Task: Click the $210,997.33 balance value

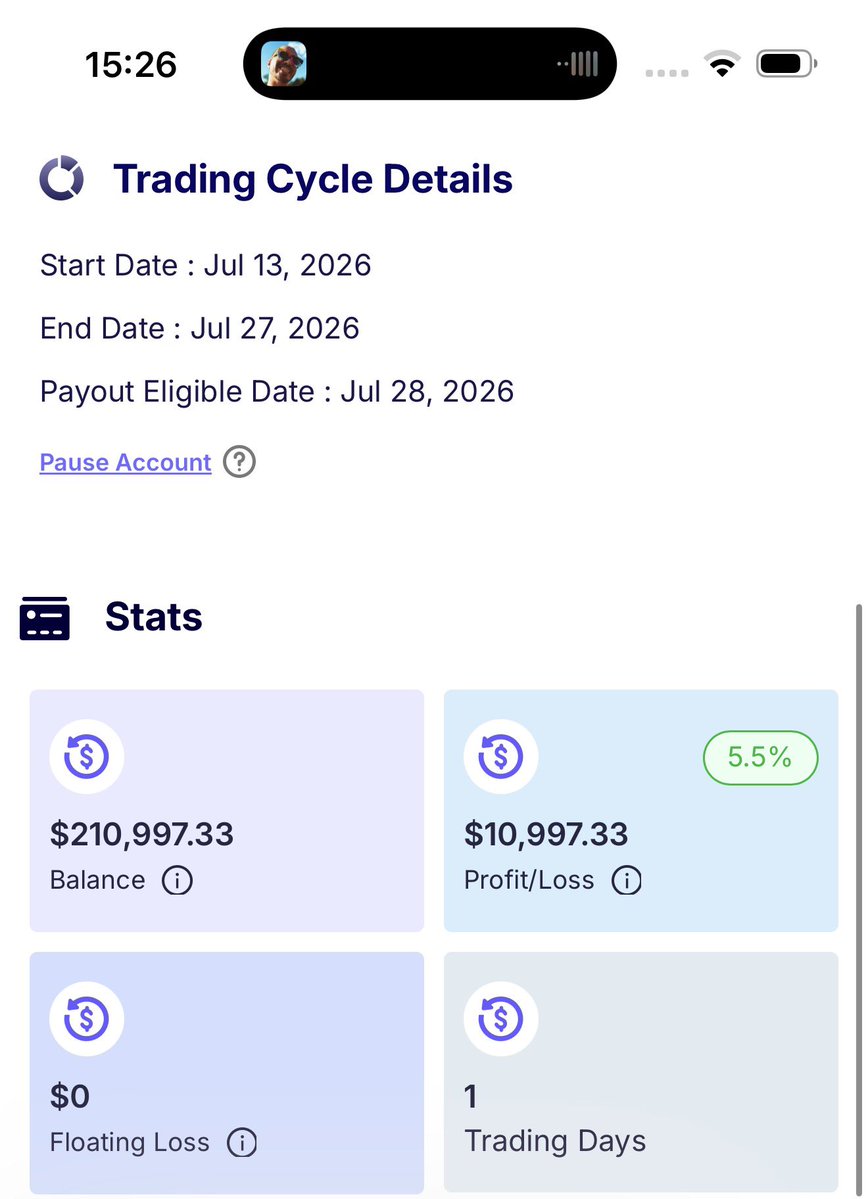Action: [x=141, y=834]
